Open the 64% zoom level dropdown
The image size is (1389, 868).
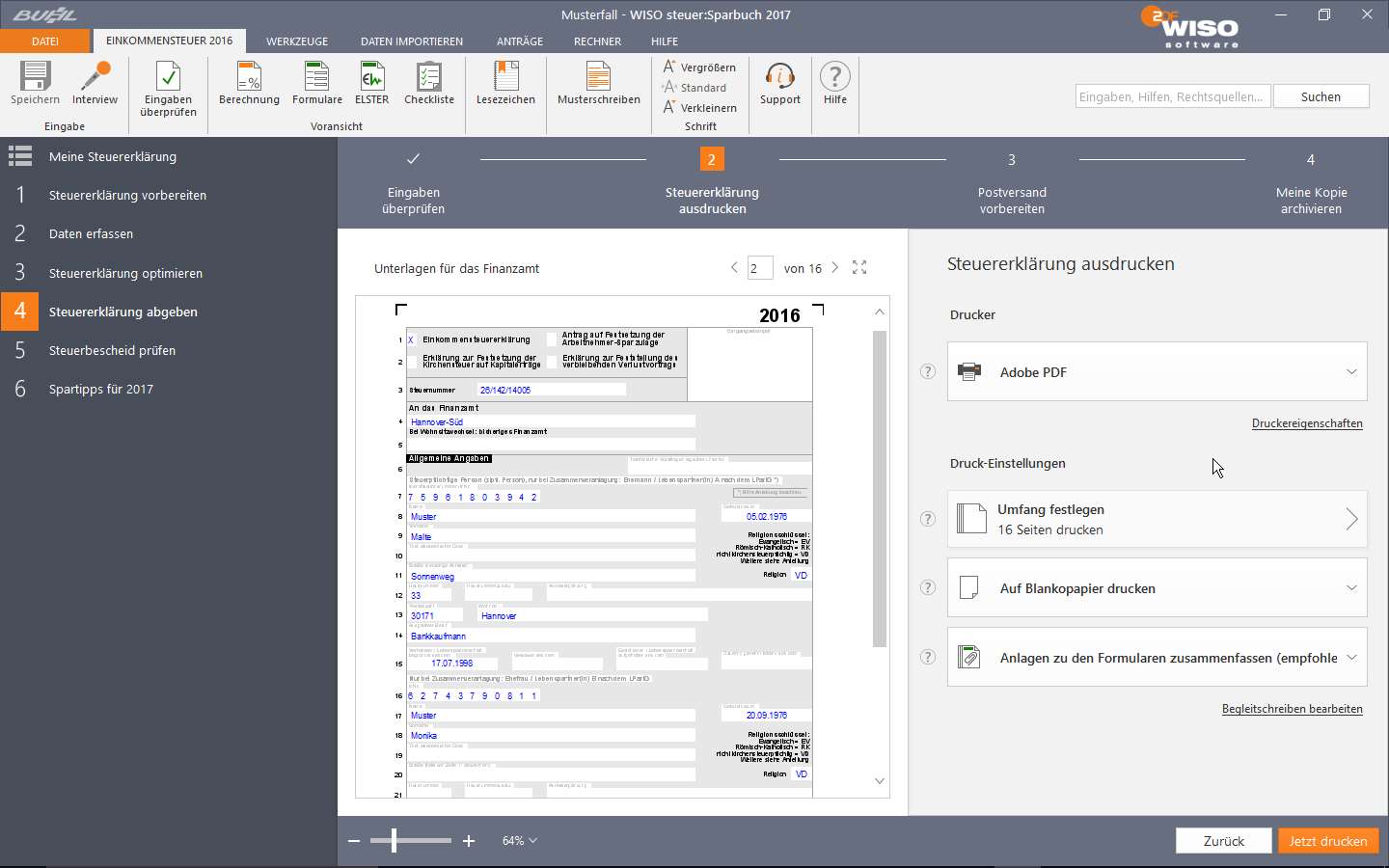click(519, 841)
